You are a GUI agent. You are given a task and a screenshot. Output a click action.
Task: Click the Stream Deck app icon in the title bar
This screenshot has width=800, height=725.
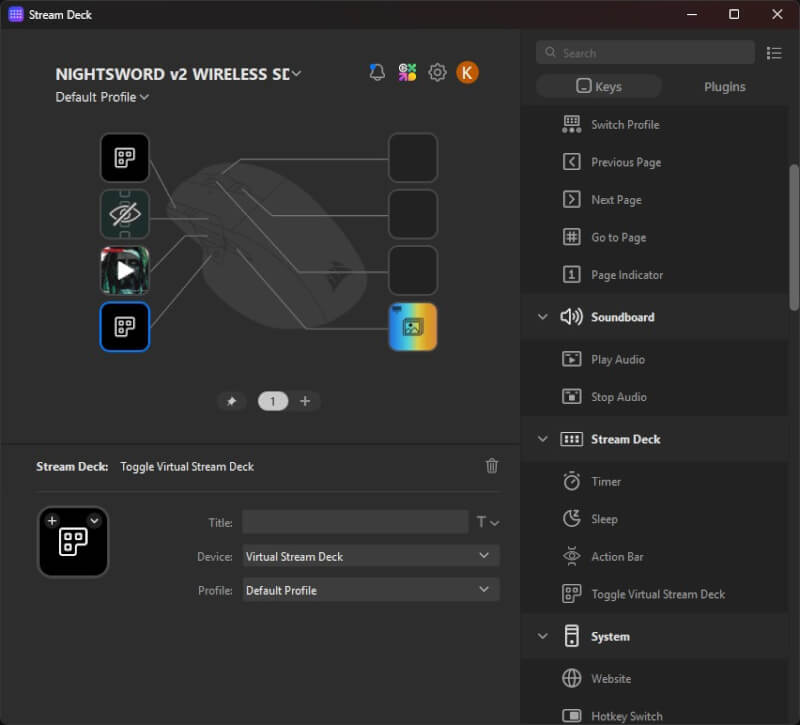[16, 14]
